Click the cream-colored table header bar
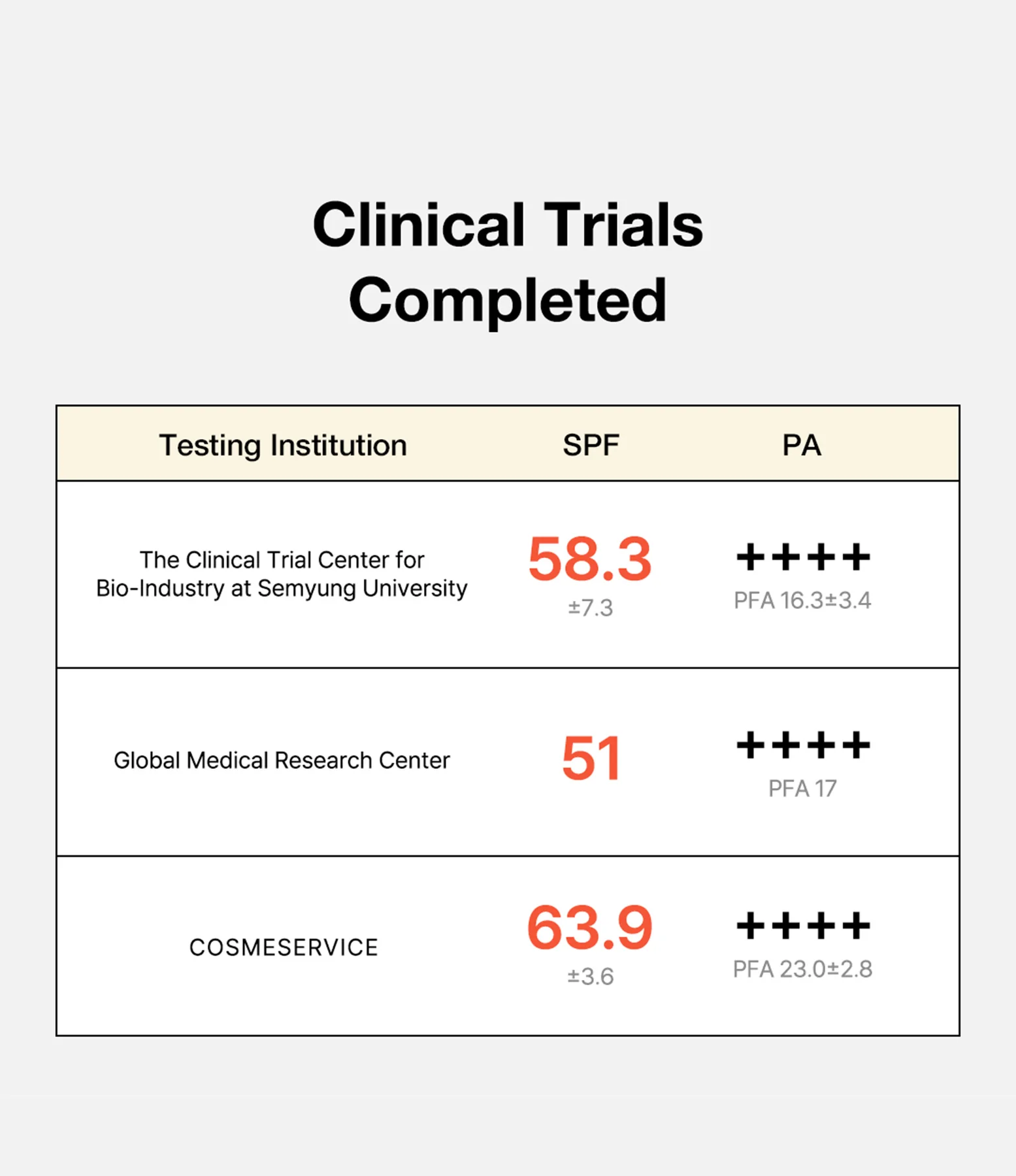Image resolution: width=1016 pixels, height=1176 pixels. pos(508,444)
